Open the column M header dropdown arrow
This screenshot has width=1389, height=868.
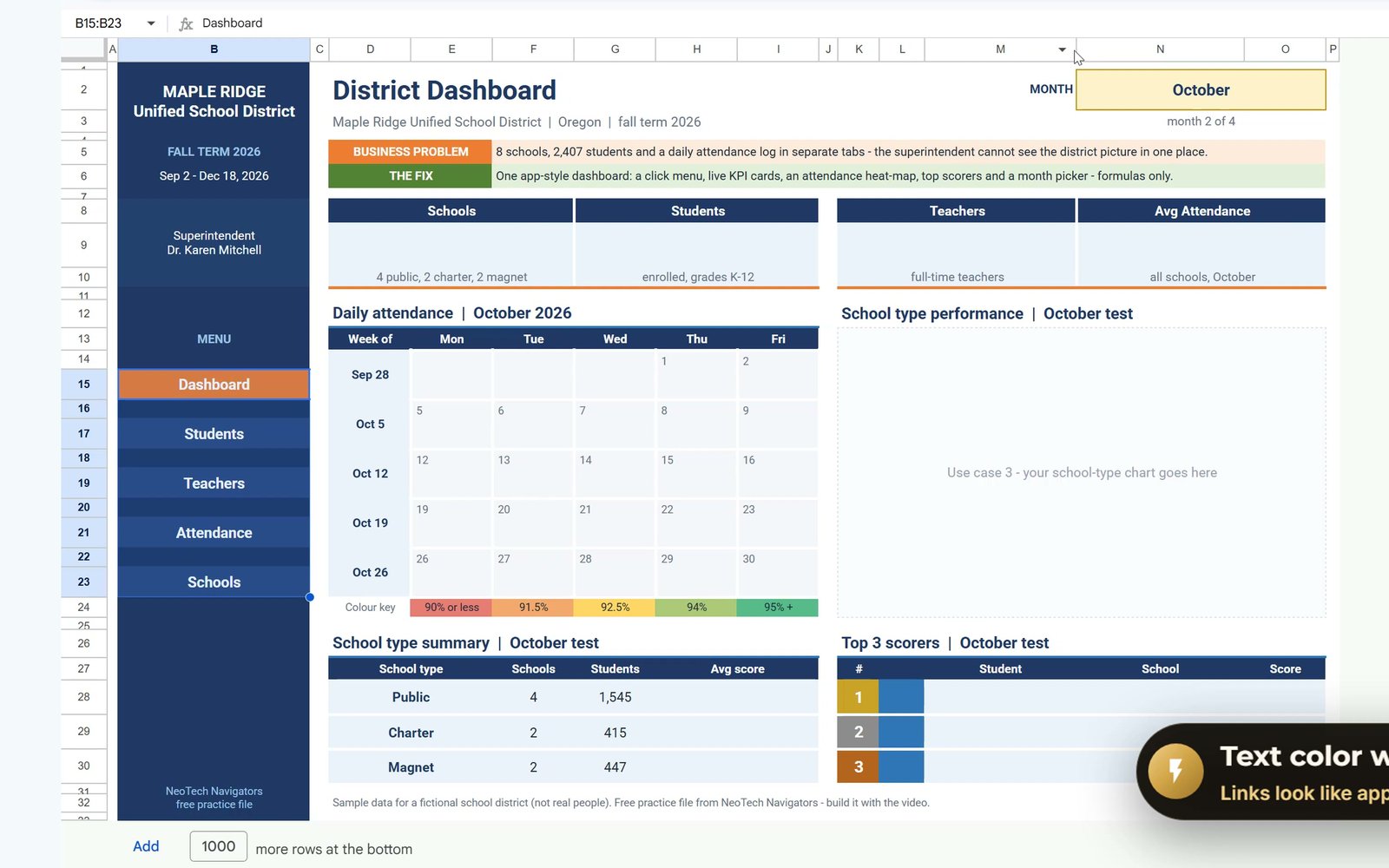(x=1062, y=49)
